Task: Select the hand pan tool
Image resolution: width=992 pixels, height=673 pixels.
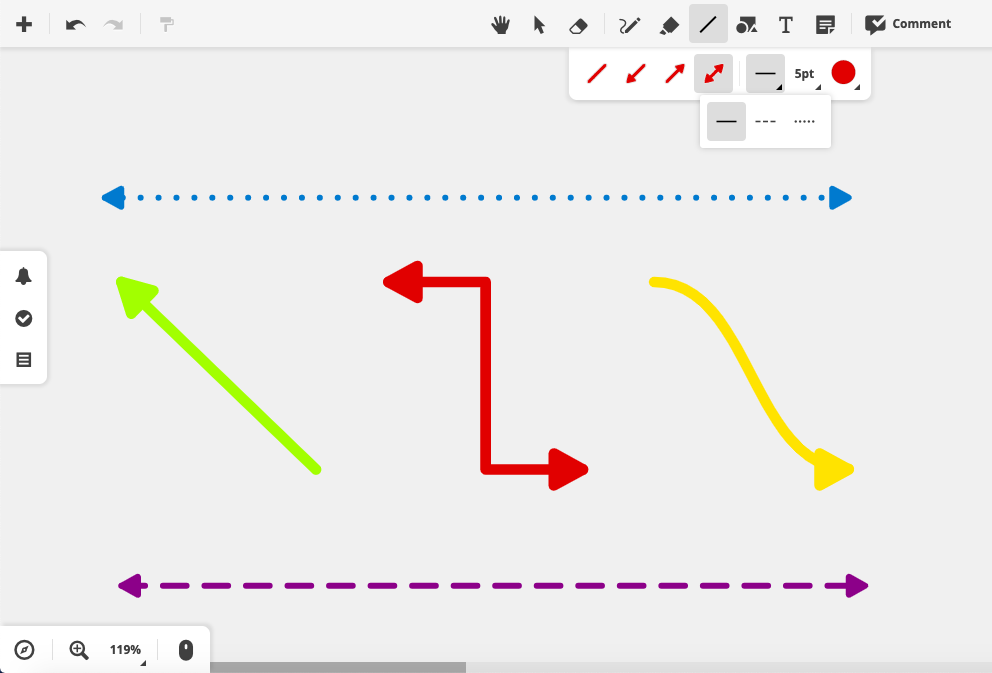Action: click(500, 25)
